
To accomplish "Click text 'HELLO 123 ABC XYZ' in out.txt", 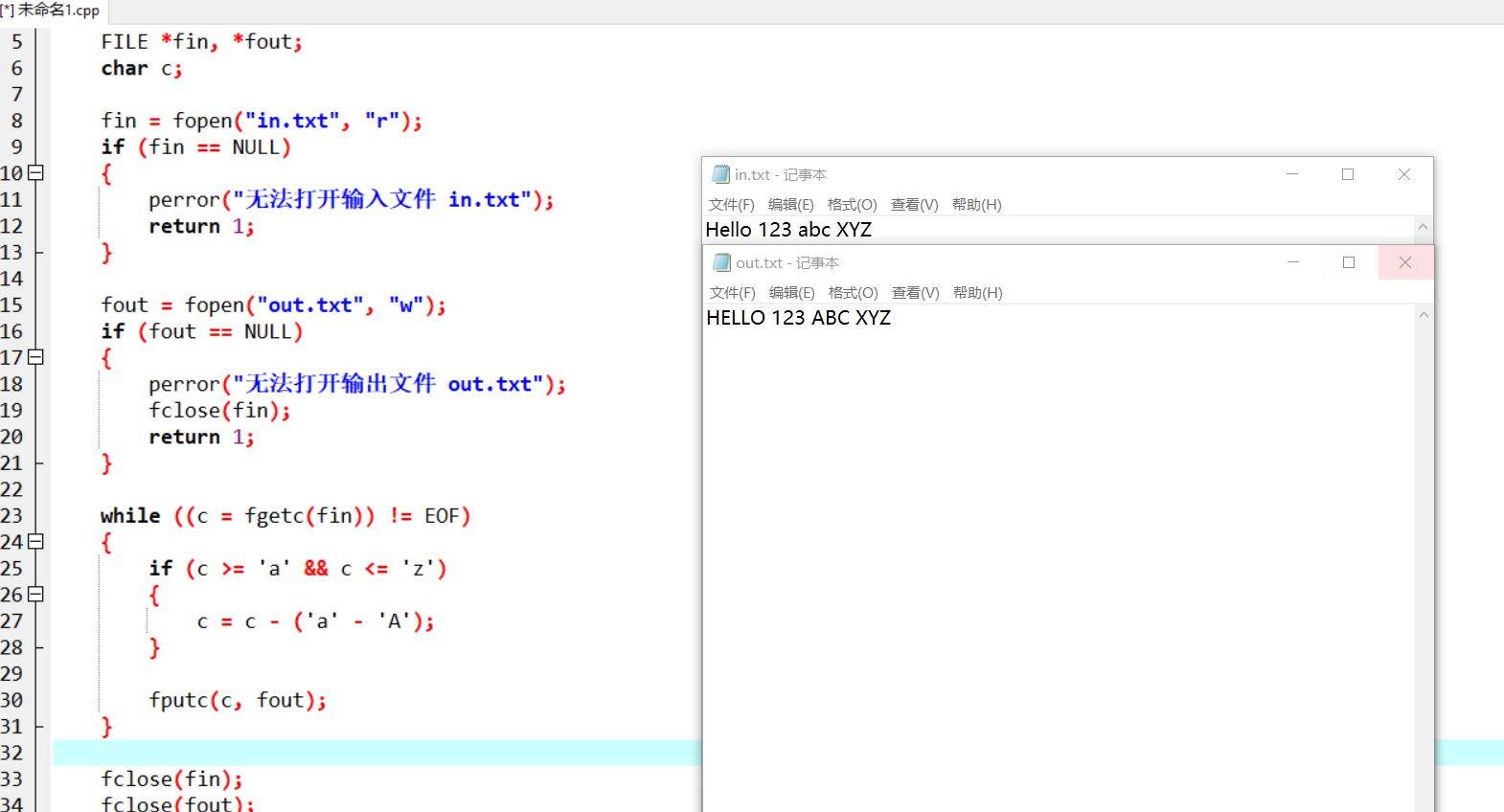I will pyautogui.click(x=799, y=318).
